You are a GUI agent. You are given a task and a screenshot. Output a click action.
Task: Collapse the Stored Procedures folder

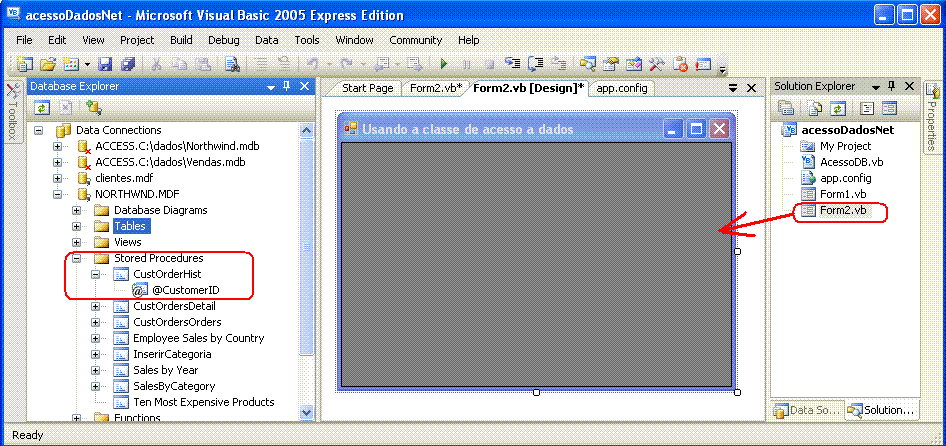tap(77, 258)
